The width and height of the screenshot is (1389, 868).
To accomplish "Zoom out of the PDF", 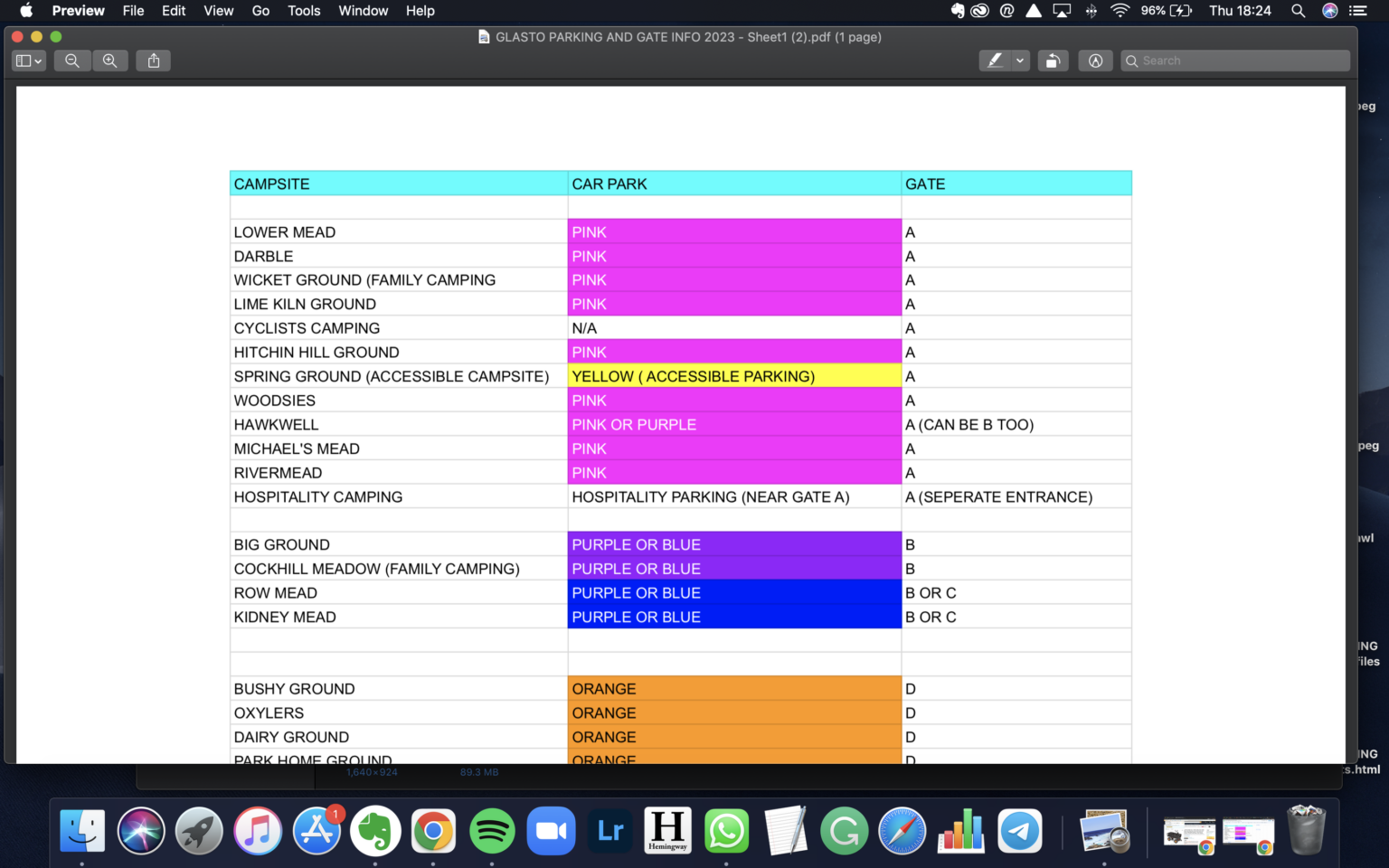I will pyautogui.click(x=72, y=61).
